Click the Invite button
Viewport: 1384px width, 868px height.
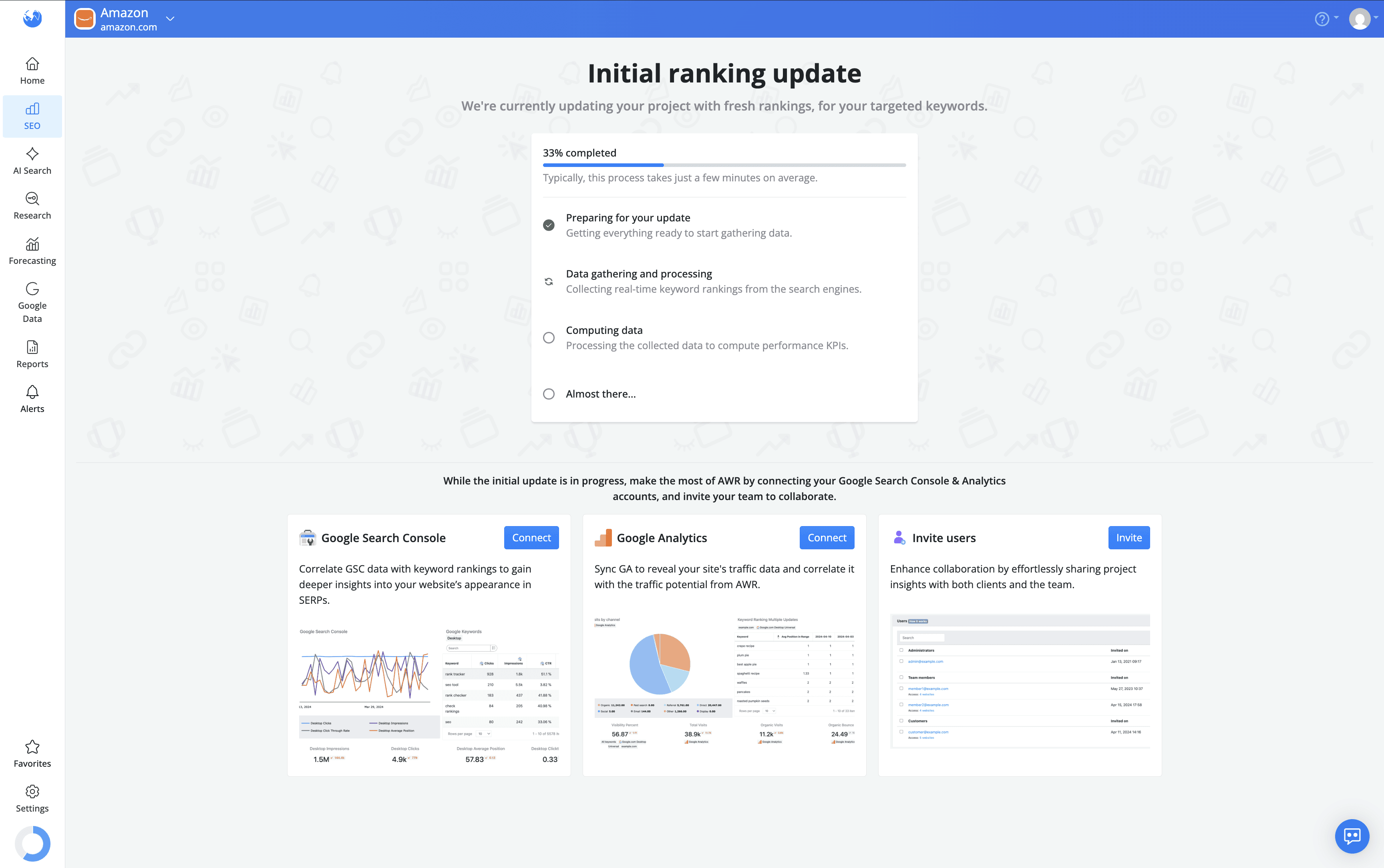(1129, 537)
